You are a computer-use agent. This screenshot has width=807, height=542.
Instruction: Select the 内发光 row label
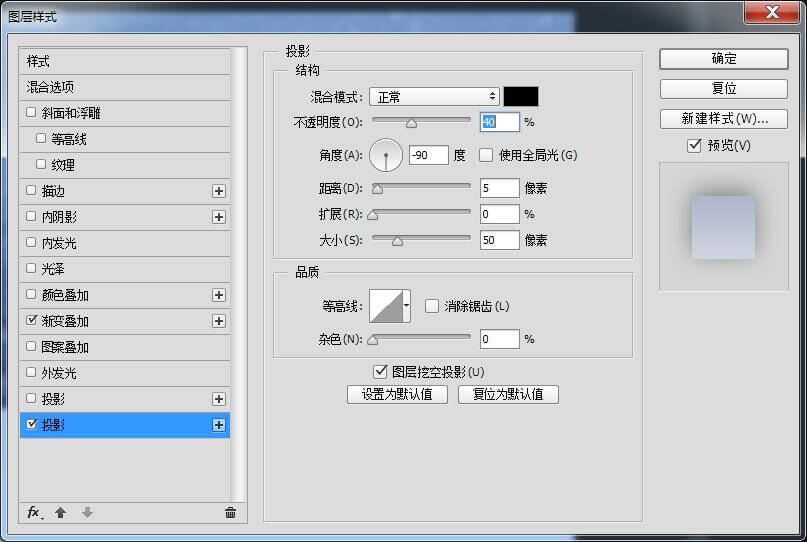59,243
